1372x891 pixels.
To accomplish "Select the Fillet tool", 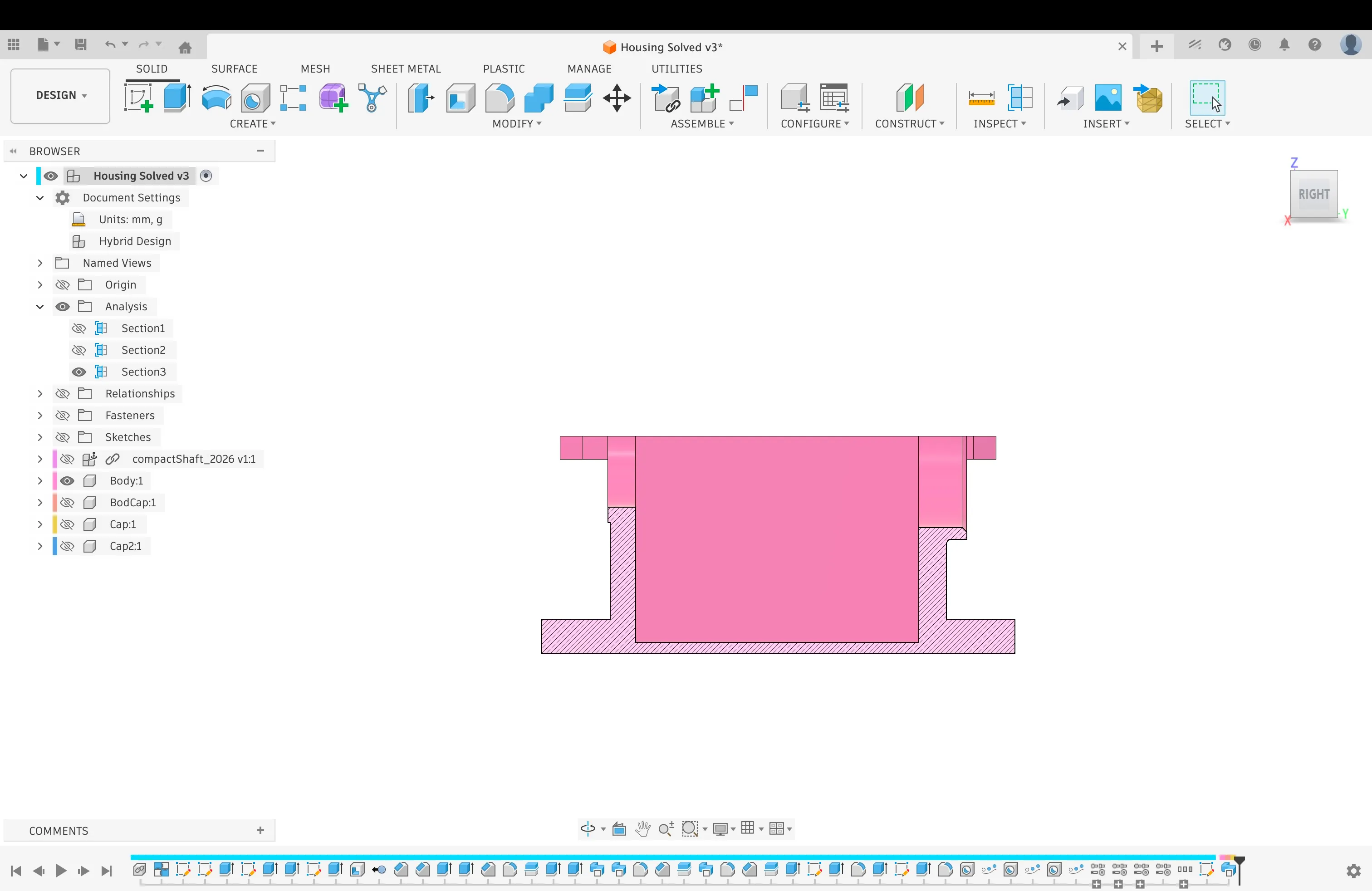I will point(499,98).
